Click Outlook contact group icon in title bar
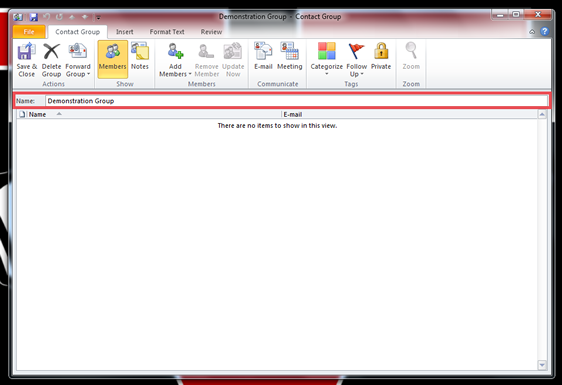 (18, 16)
